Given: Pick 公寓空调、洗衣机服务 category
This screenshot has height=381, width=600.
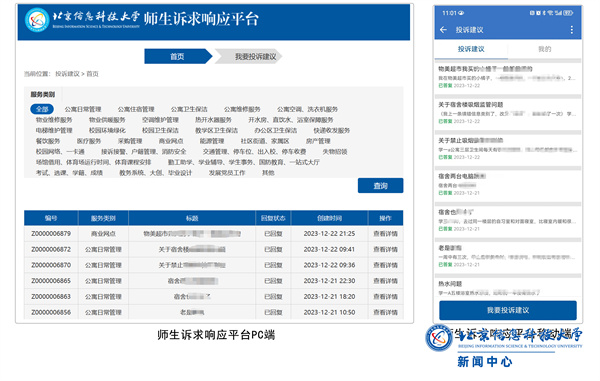Looking at the screenshot, I should coord(307,109).
